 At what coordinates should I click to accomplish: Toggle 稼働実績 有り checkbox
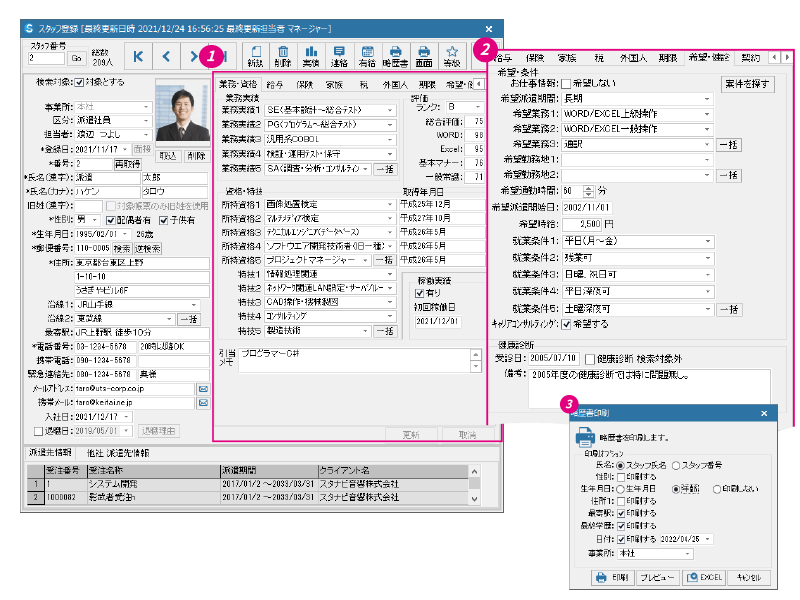pos(419,293)
